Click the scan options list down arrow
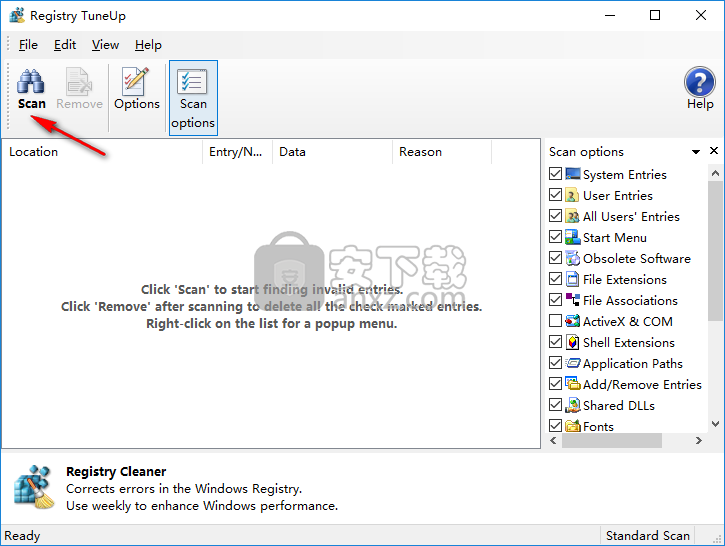 click(x=715, y=424)
